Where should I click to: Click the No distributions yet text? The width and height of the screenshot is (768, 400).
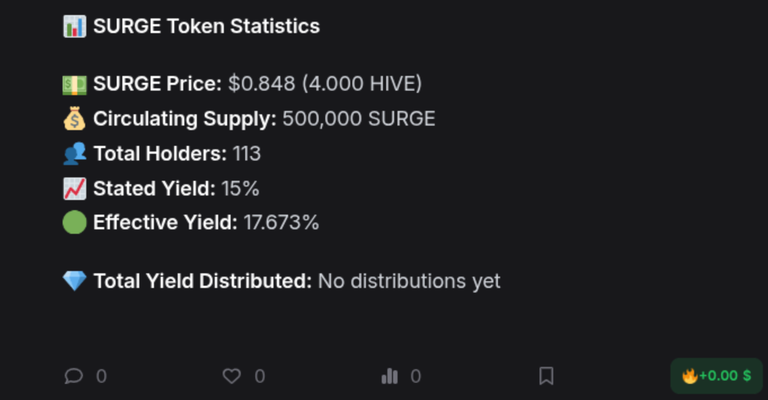tap(409, 281)
